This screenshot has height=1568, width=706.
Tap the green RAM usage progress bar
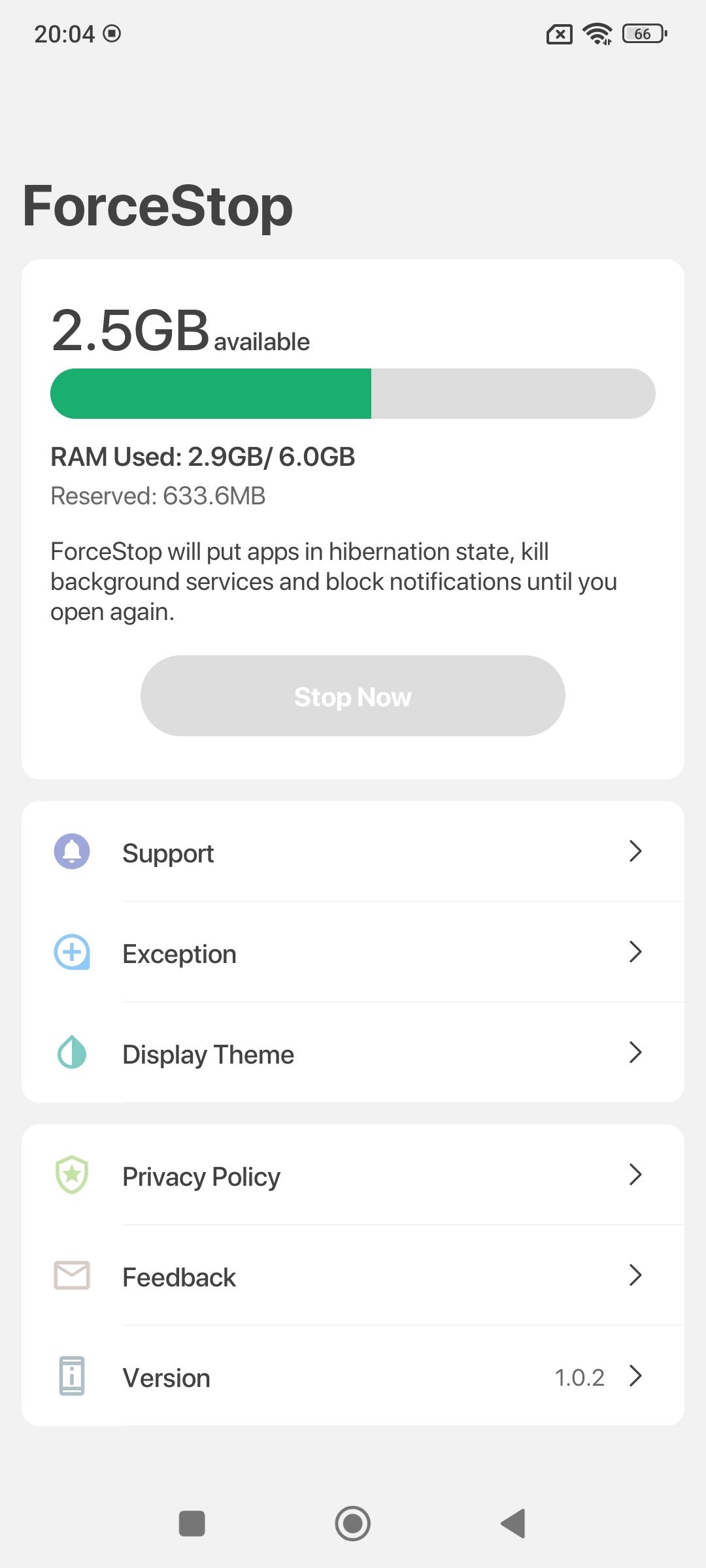click(x=211, y=393)
